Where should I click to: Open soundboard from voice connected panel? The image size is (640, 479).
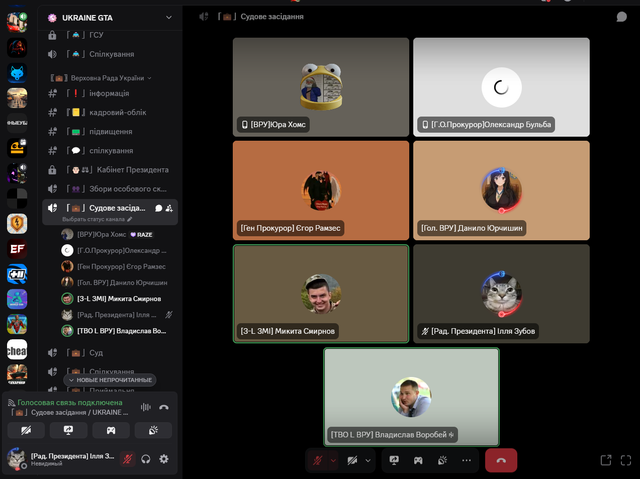[153, 430]
